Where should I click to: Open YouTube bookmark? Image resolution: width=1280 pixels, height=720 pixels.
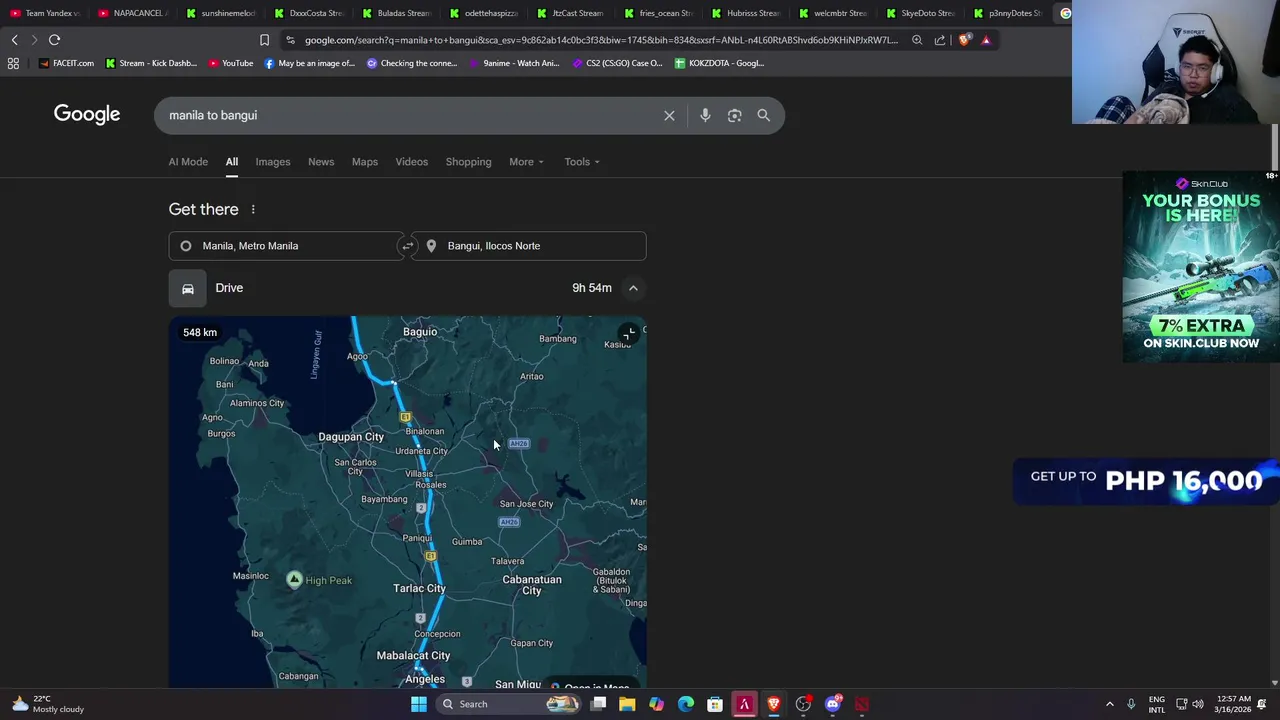(x=231, y=63)
